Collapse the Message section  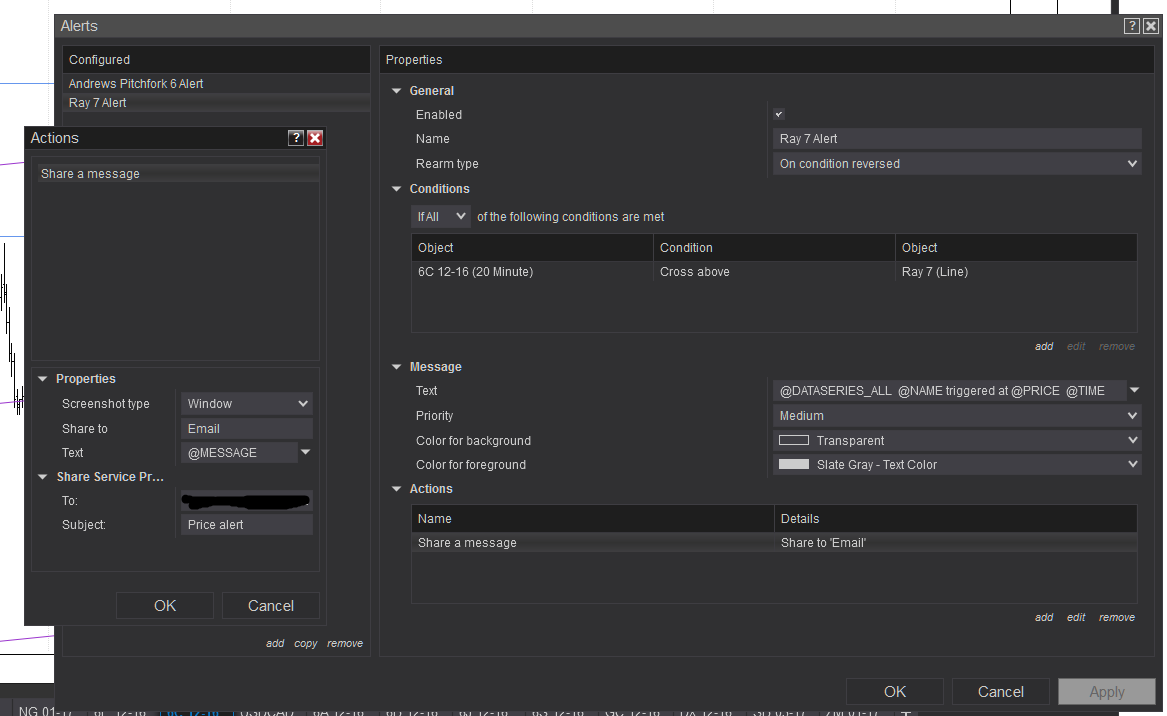coord(397,367)
